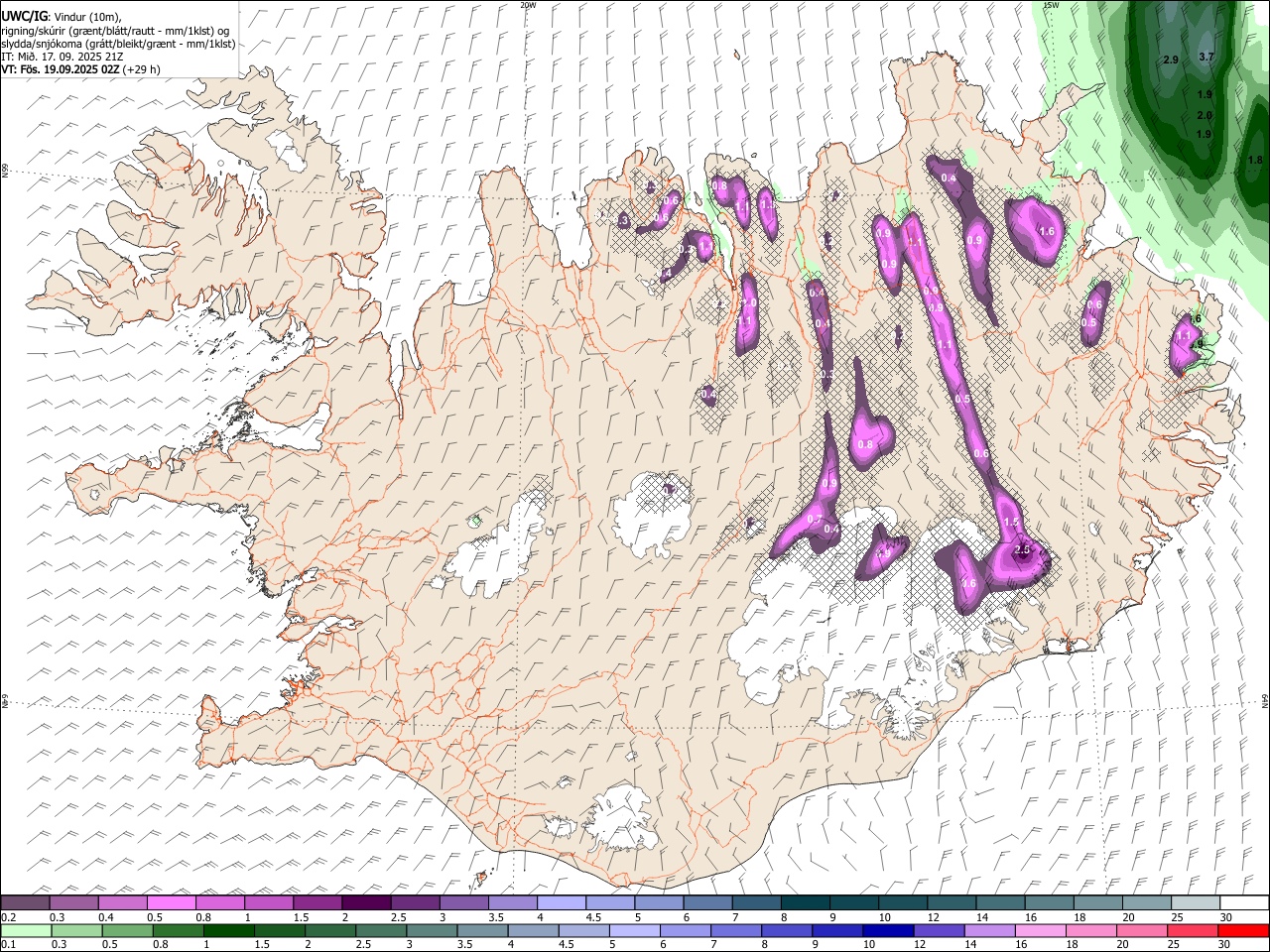1270x952 pixels.
Task: Pick the top legend swatch labeled 14
Action: pyautogui.click(x=1000, y=902)
